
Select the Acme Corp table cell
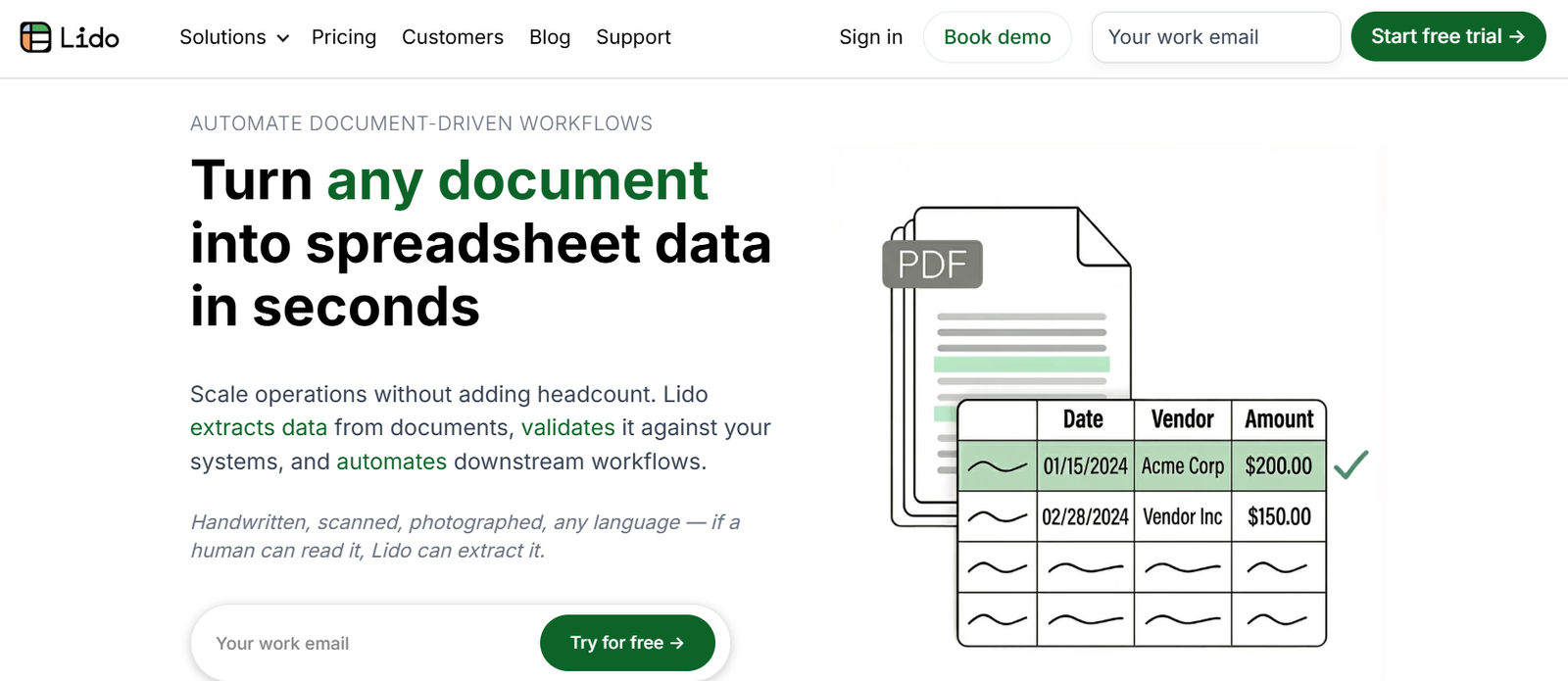pyautogui.click(x=1182, y=466)
